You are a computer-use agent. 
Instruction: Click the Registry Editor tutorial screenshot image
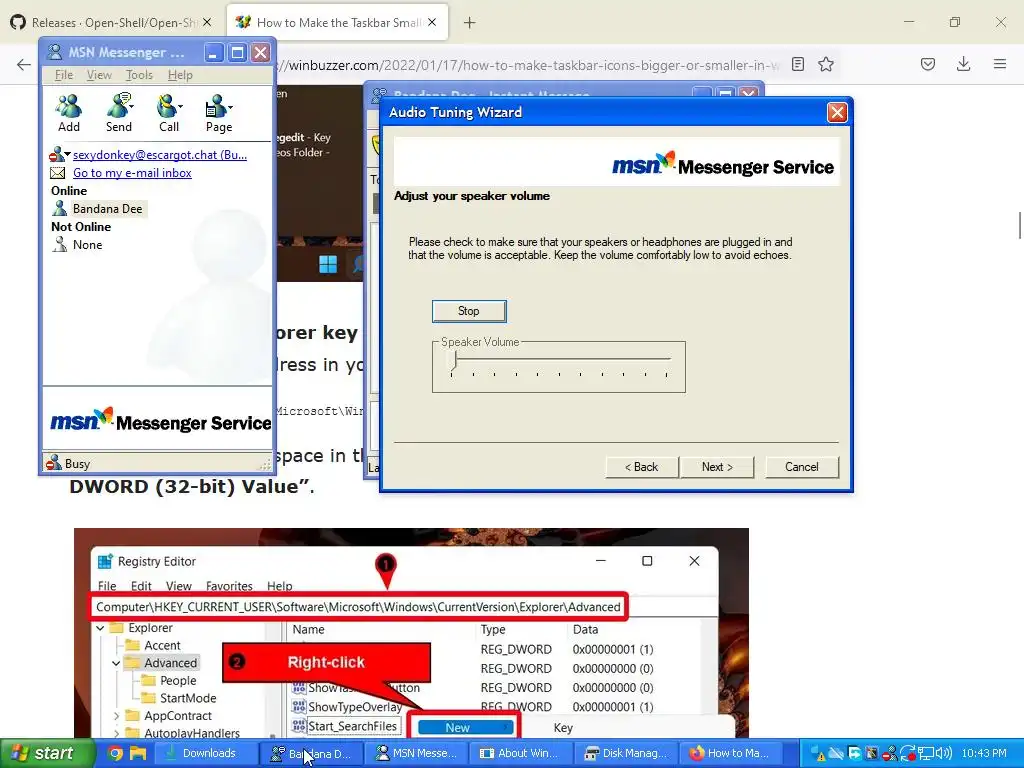(411, 633)
